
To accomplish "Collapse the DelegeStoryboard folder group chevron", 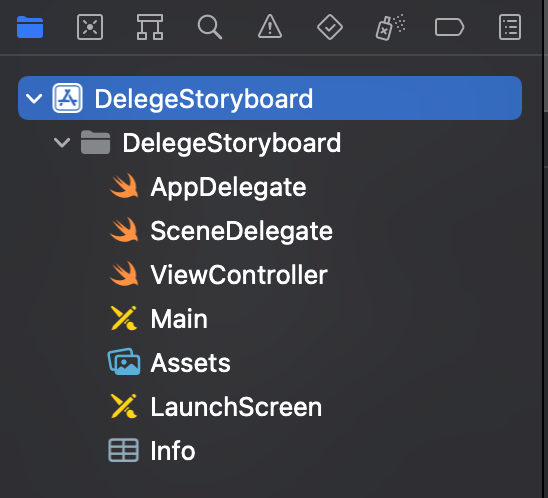I will pyautogui.click(x=62, y=143).
